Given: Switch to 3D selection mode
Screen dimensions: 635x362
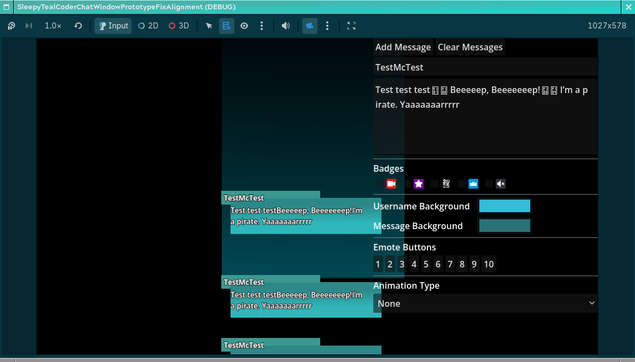Looking at the screenshot, I should [x=179, y=26].
